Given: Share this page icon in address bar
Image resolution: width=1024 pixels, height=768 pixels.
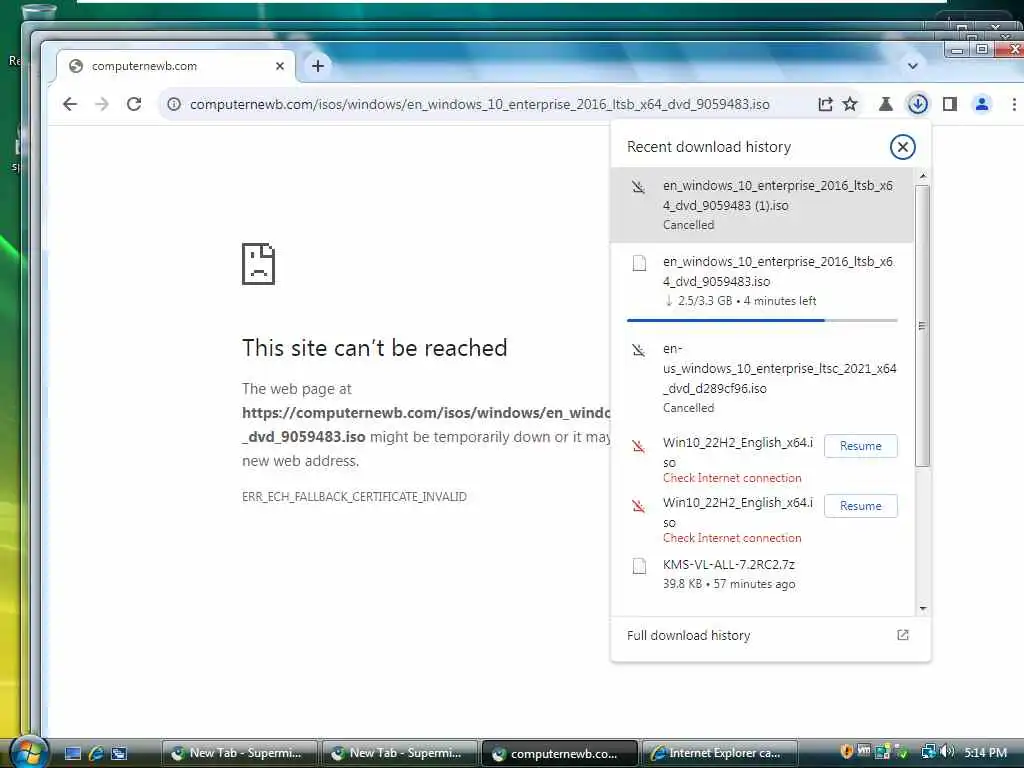Looking at the screenshot, I should [x=825, y=104].
